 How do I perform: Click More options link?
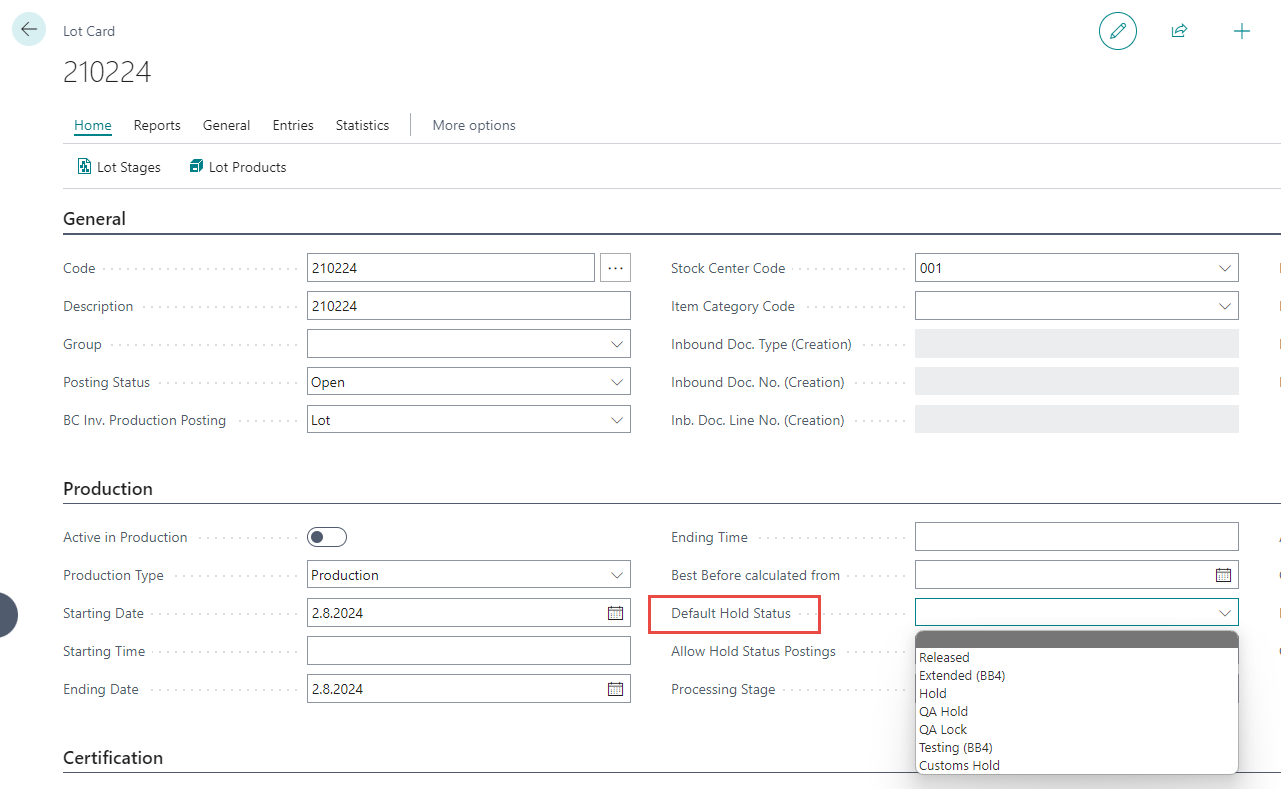474,125
